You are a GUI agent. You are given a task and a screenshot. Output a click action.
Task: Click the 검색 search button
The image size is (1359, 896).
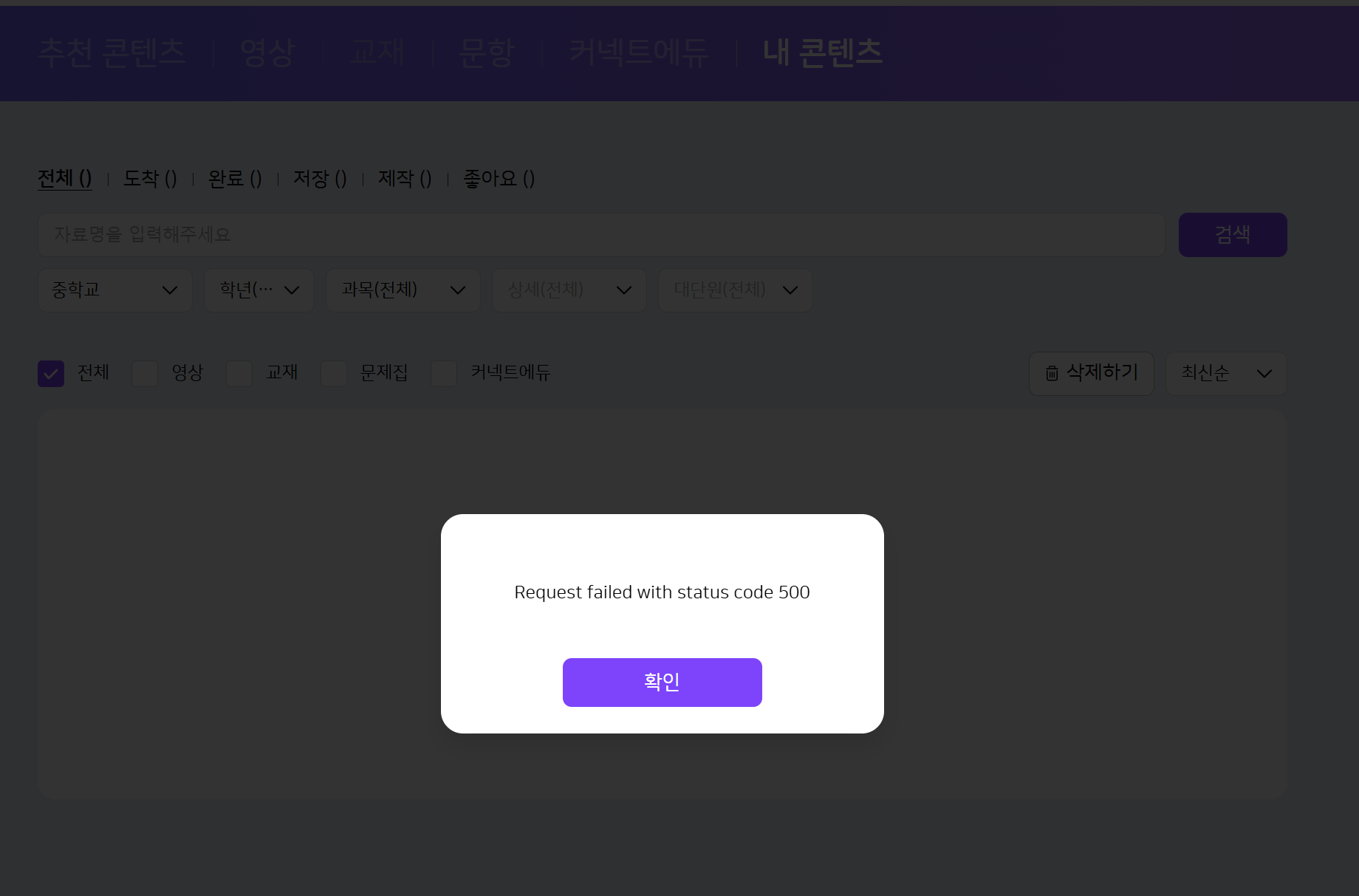click(x=1232, y=235)
